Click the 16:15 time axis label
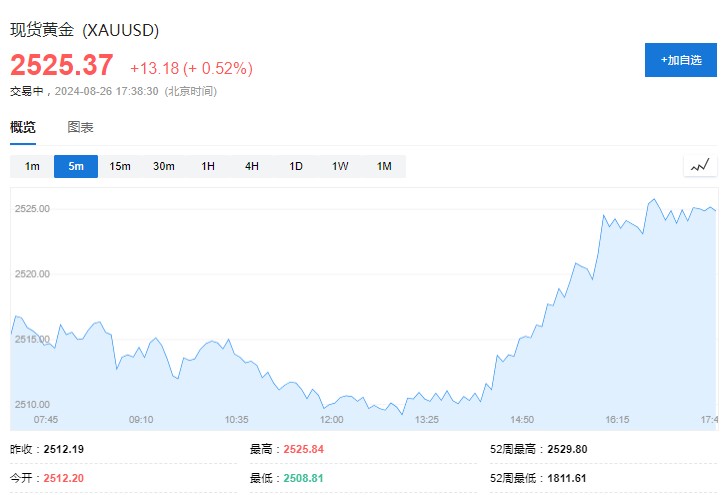 pos(617,420)
